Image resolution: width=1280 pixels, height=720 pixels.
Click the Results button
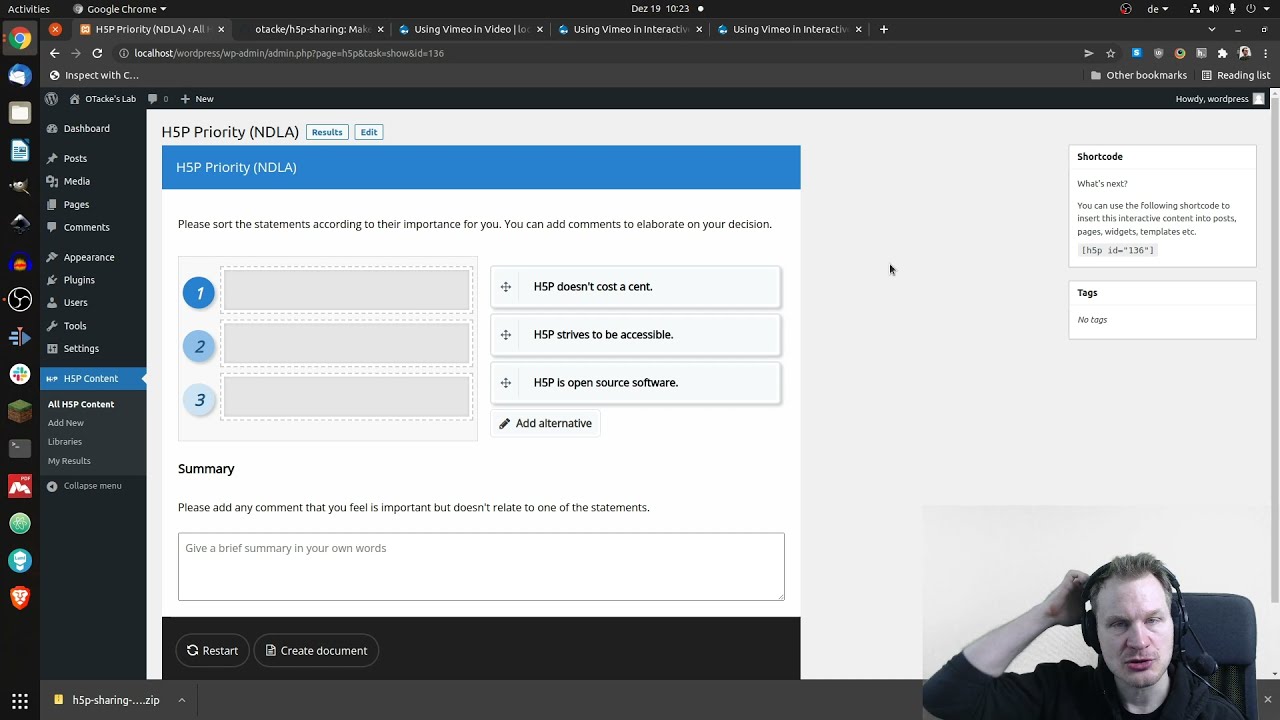tap(327, 132)
